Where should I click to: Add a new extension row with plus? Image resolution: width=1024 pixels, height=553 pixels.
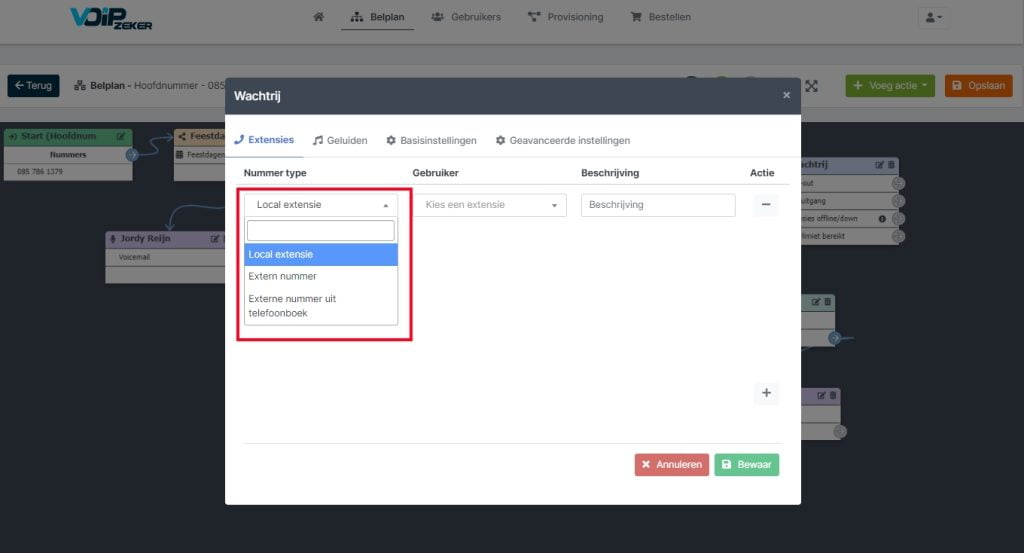pyautogui.click(x=766, y=393)
